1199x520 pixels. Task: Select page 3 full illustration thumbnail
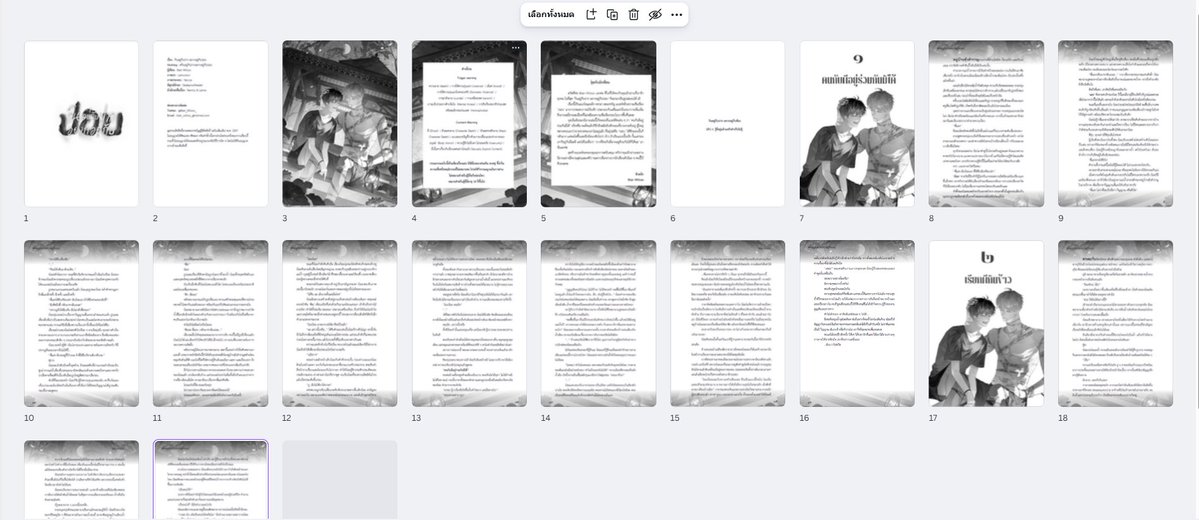coord(340,124)
